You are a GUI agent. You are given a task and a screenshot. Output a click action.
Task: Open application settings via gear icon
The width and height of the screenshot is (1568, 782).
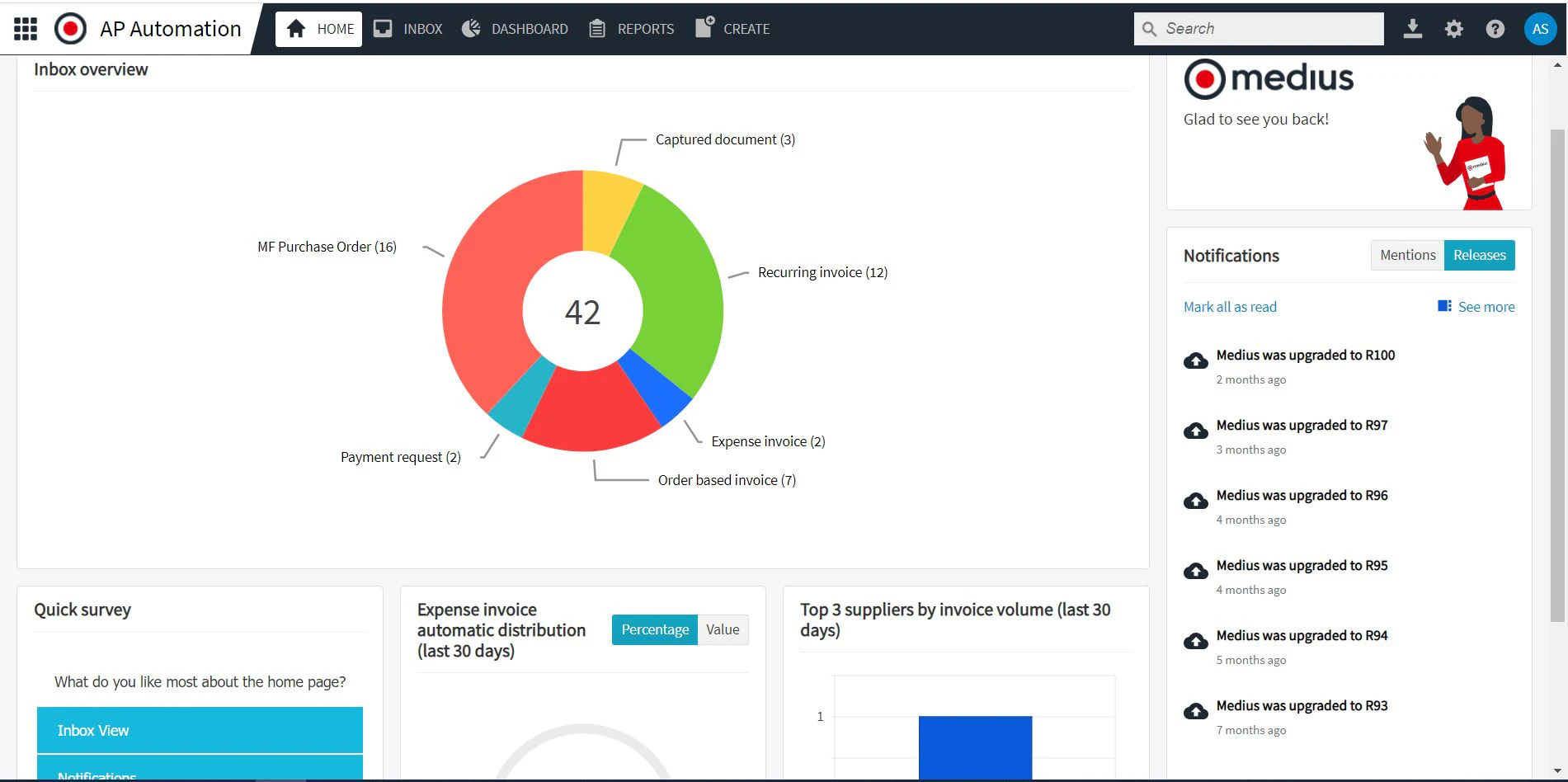pos(1453,28)
